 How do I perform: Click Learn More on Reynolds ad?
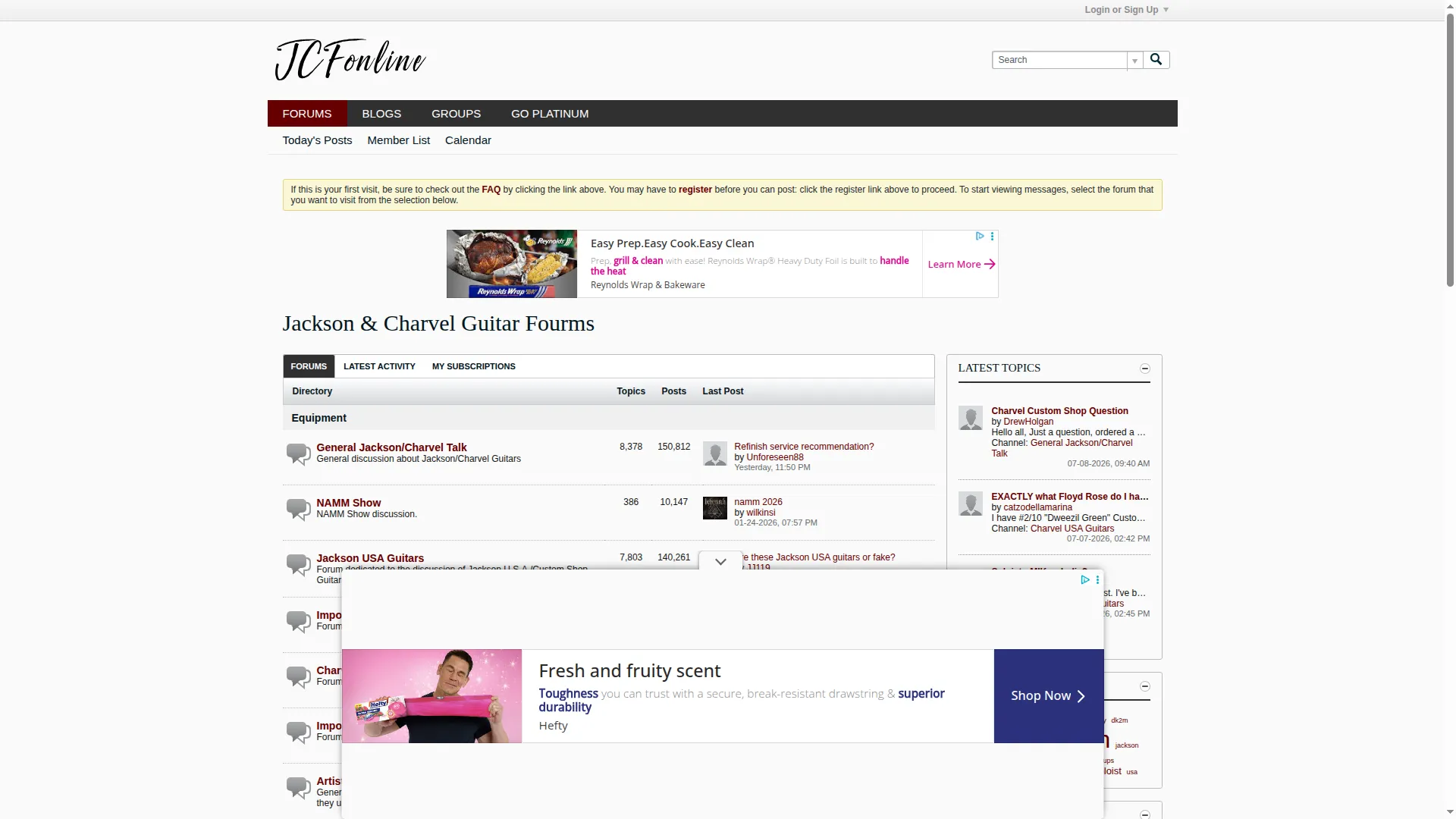[961, 264]
